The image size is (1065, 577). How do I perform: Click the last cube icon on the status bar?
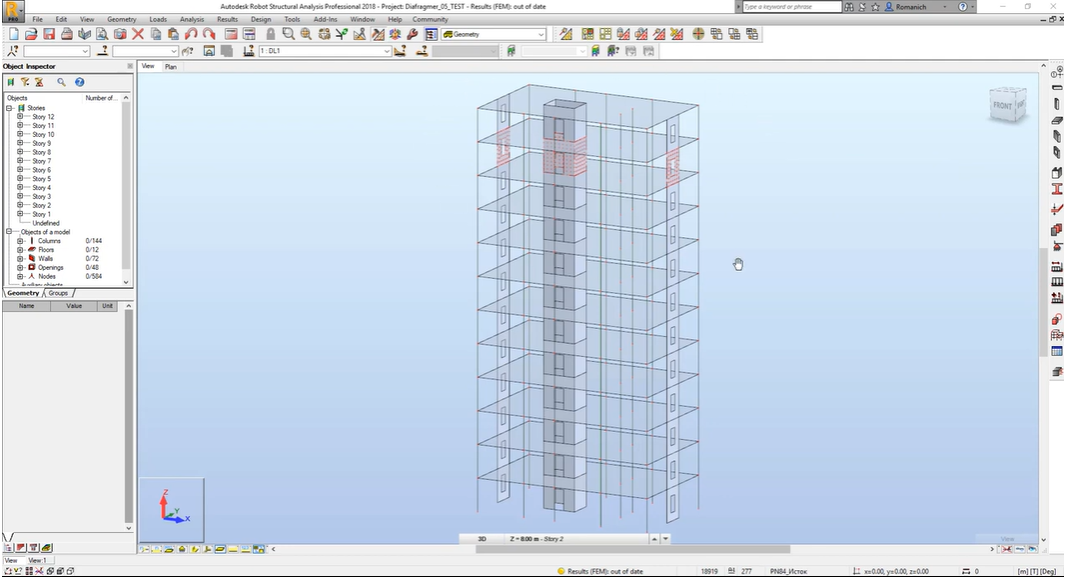click(x=71, y=572)
